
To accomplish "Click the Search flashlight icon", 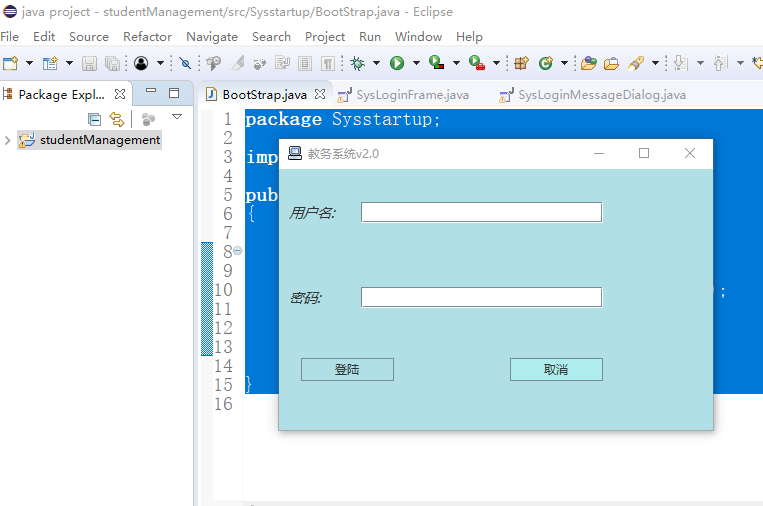I will coord(636,63).
